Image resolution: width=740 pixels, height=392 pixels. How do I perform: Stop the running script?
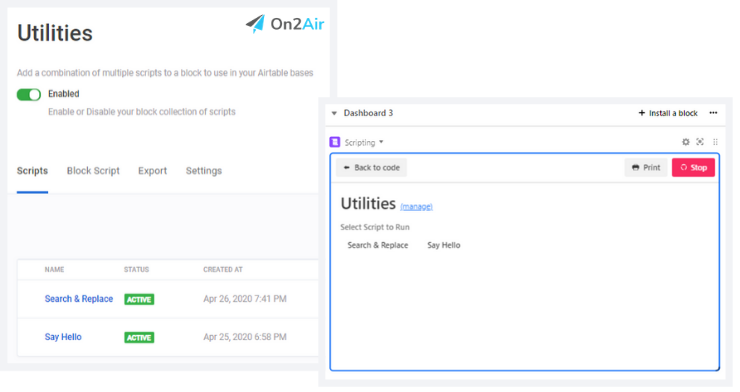coord(693,167)
